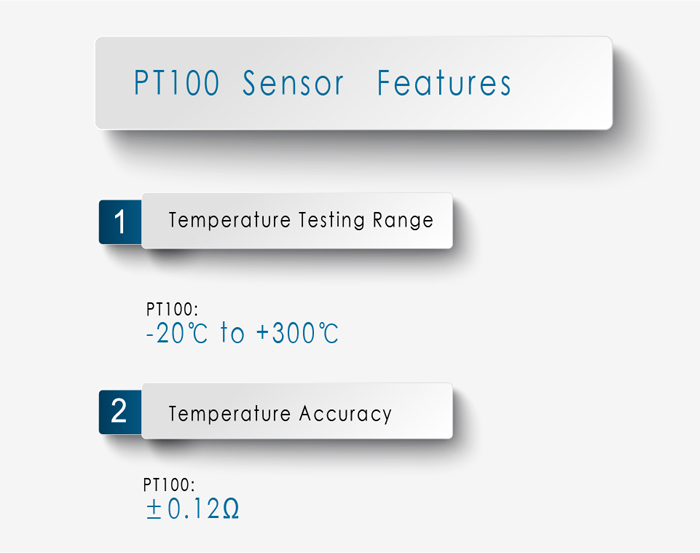Select the "Temperature Testing Range" heading bar
Screen dimensions: 700x553
pyautogui.click(x=297, y=221)
